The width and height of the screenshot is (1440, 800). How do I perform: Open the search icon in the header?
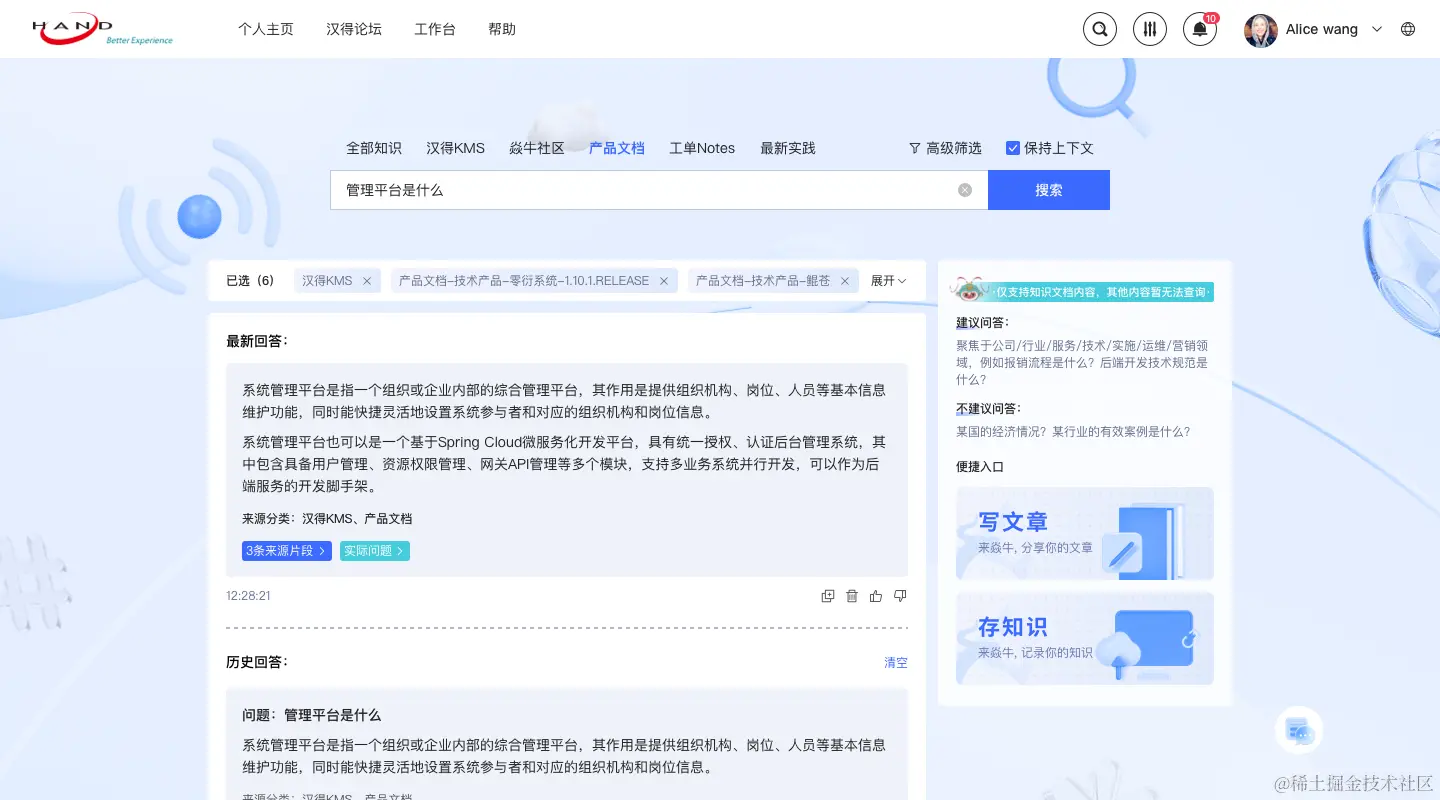click(1100, 29)
